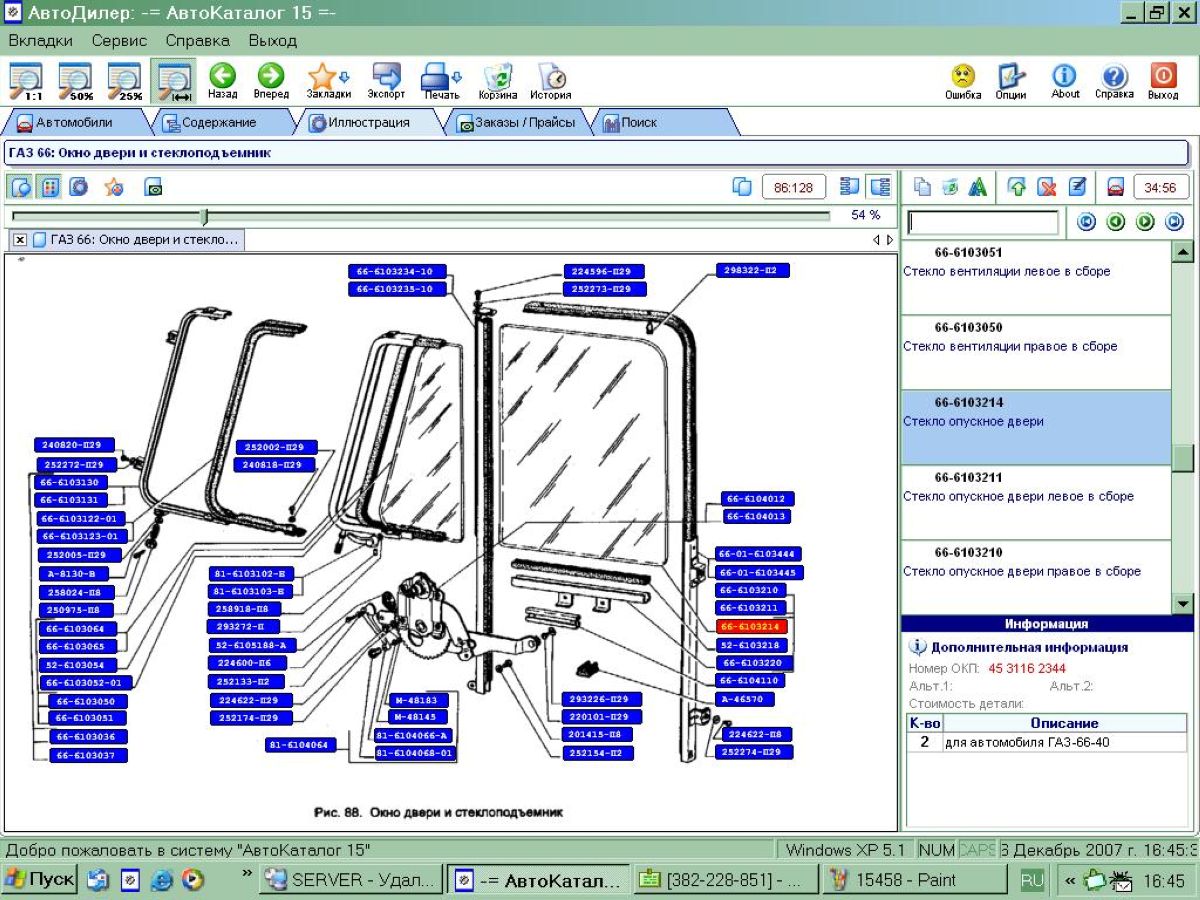Go back with the Назад button
This screenshot has height=900, width=1200.
coord(222,80)
